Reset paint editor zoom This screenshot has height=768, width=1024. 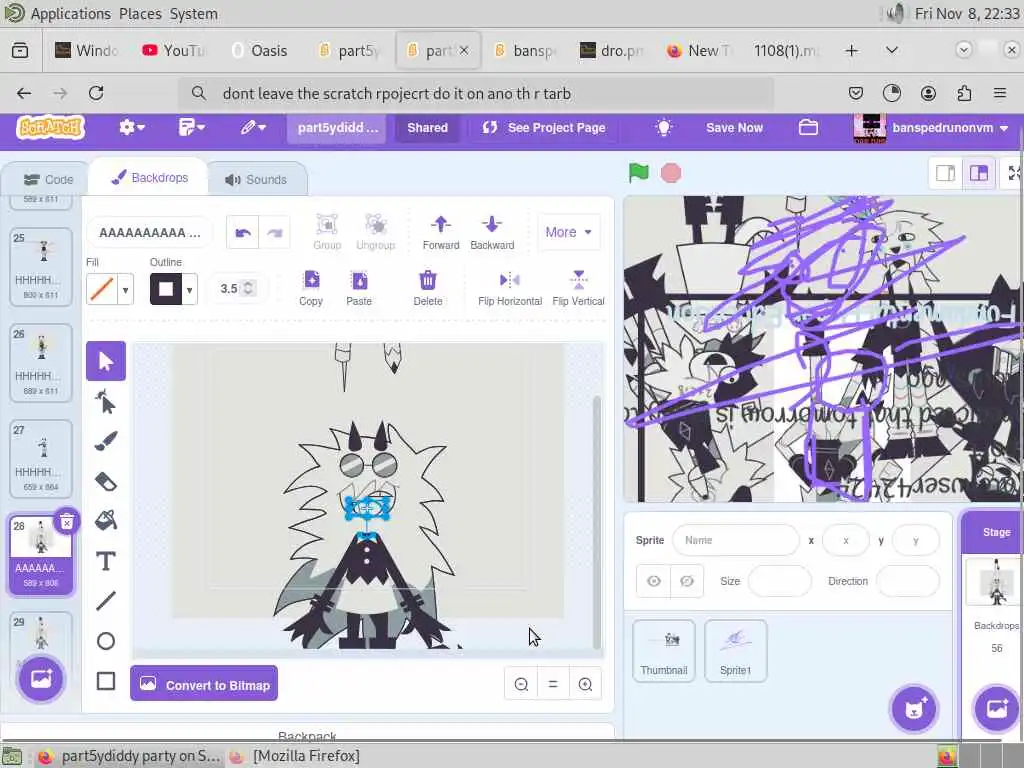(x=553, y=684)
